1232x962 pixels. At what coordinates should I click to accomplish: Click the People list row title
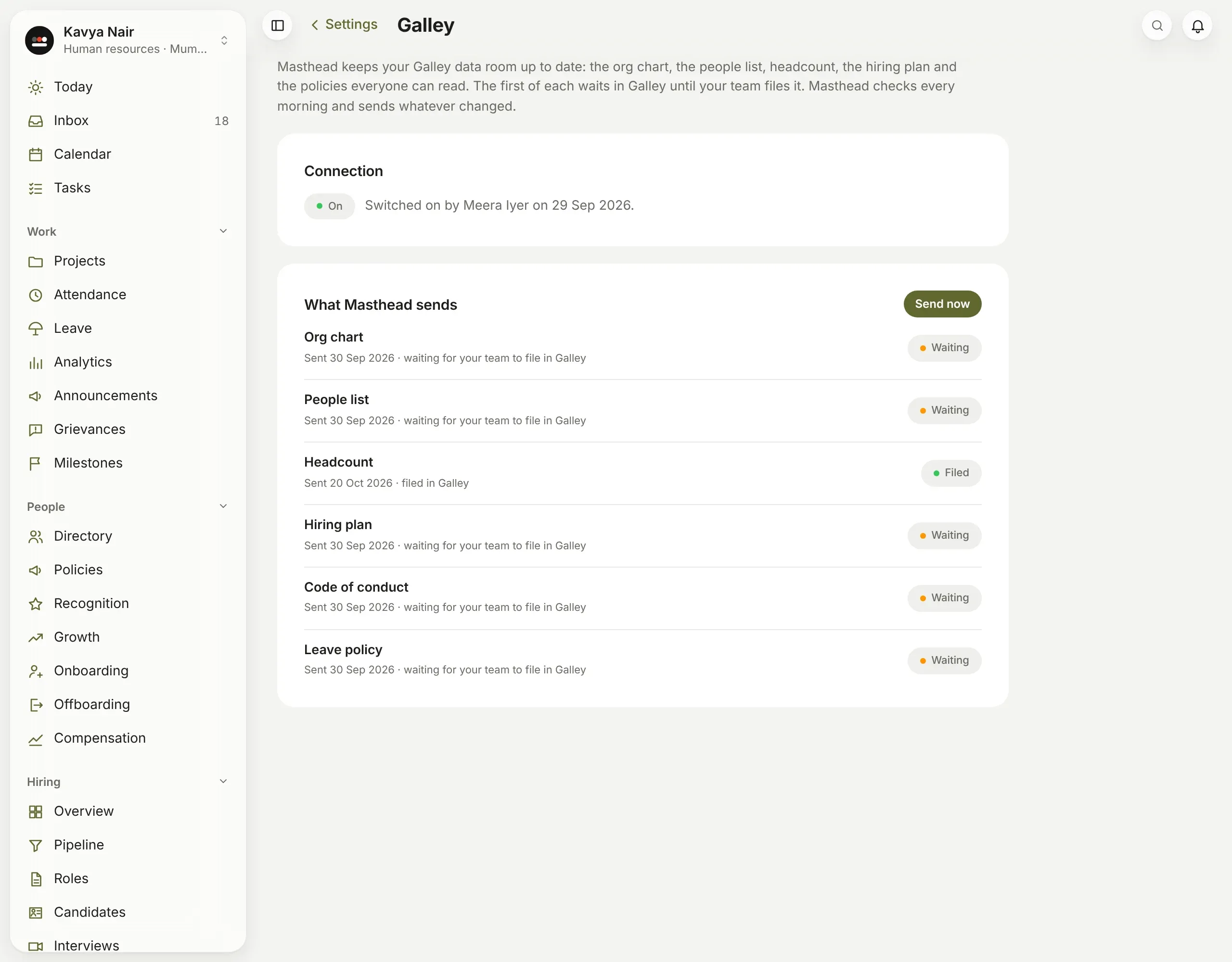pos(336,400)
